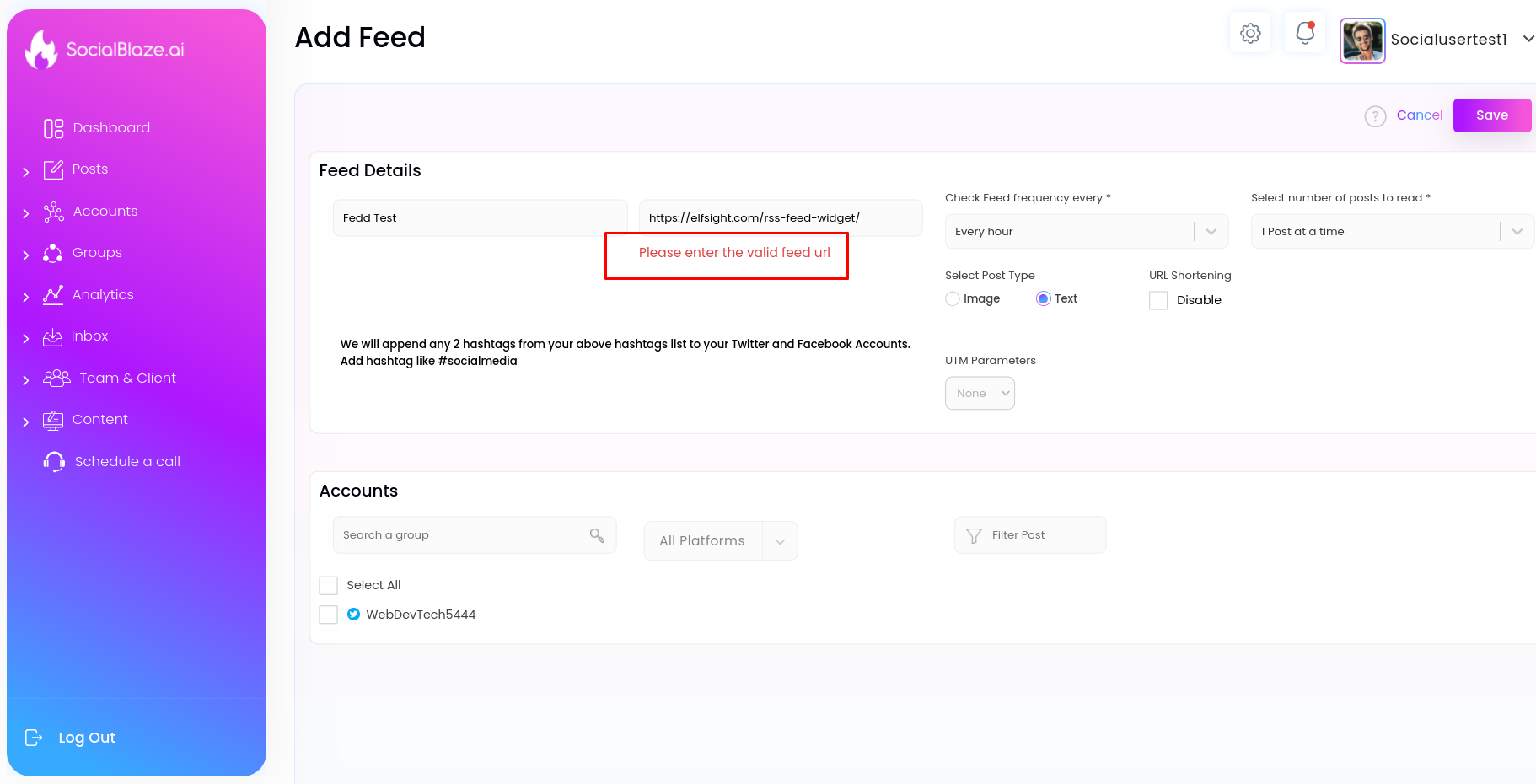1536x784 pixels.
Task: Open settings gear icon in header
Action: 1250,33
